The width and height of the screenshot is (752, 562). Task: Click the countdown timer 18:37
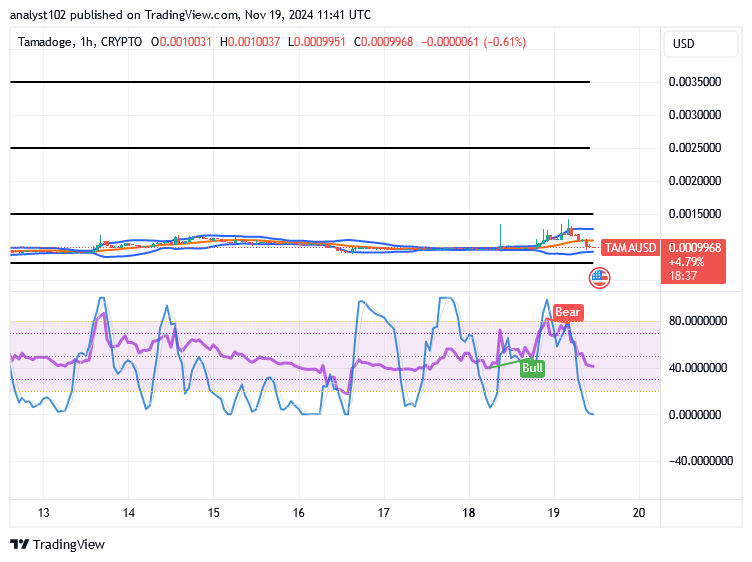[x=683, y=276]
